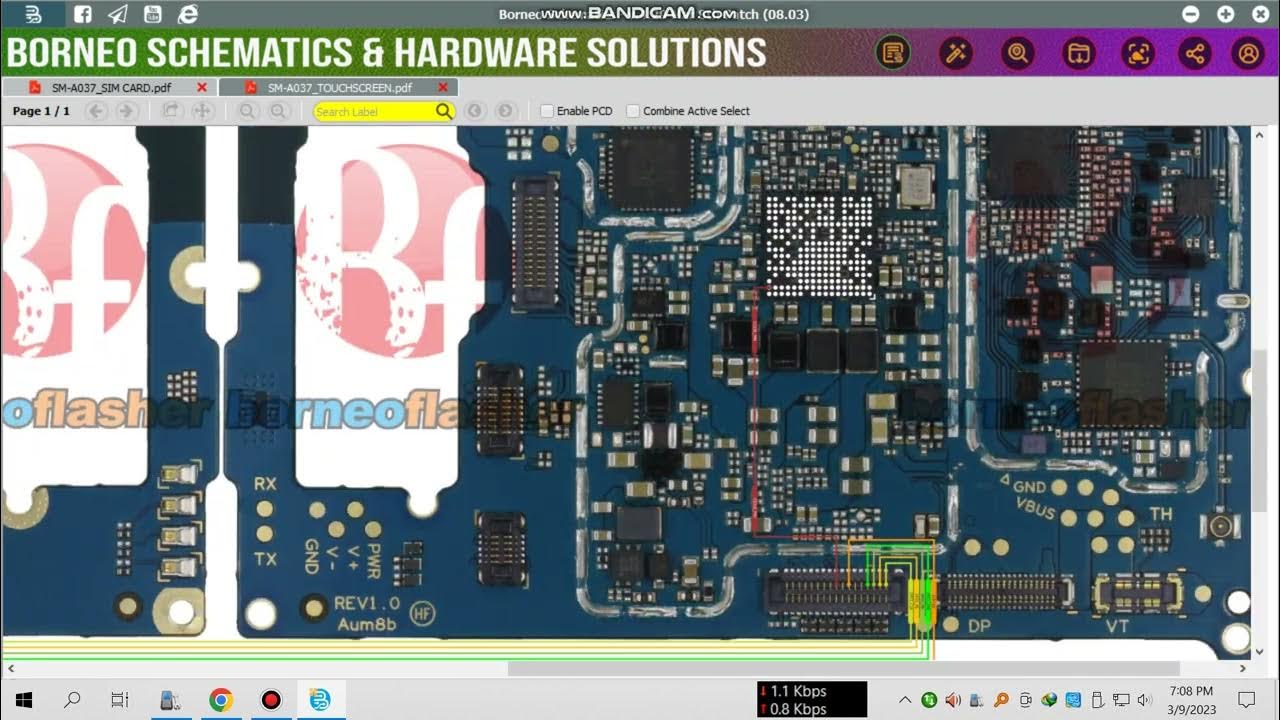Screen dimensions: 1280x720
Task: Click Borneo Schematics taskbar app icon
Action: coord(320,700)
